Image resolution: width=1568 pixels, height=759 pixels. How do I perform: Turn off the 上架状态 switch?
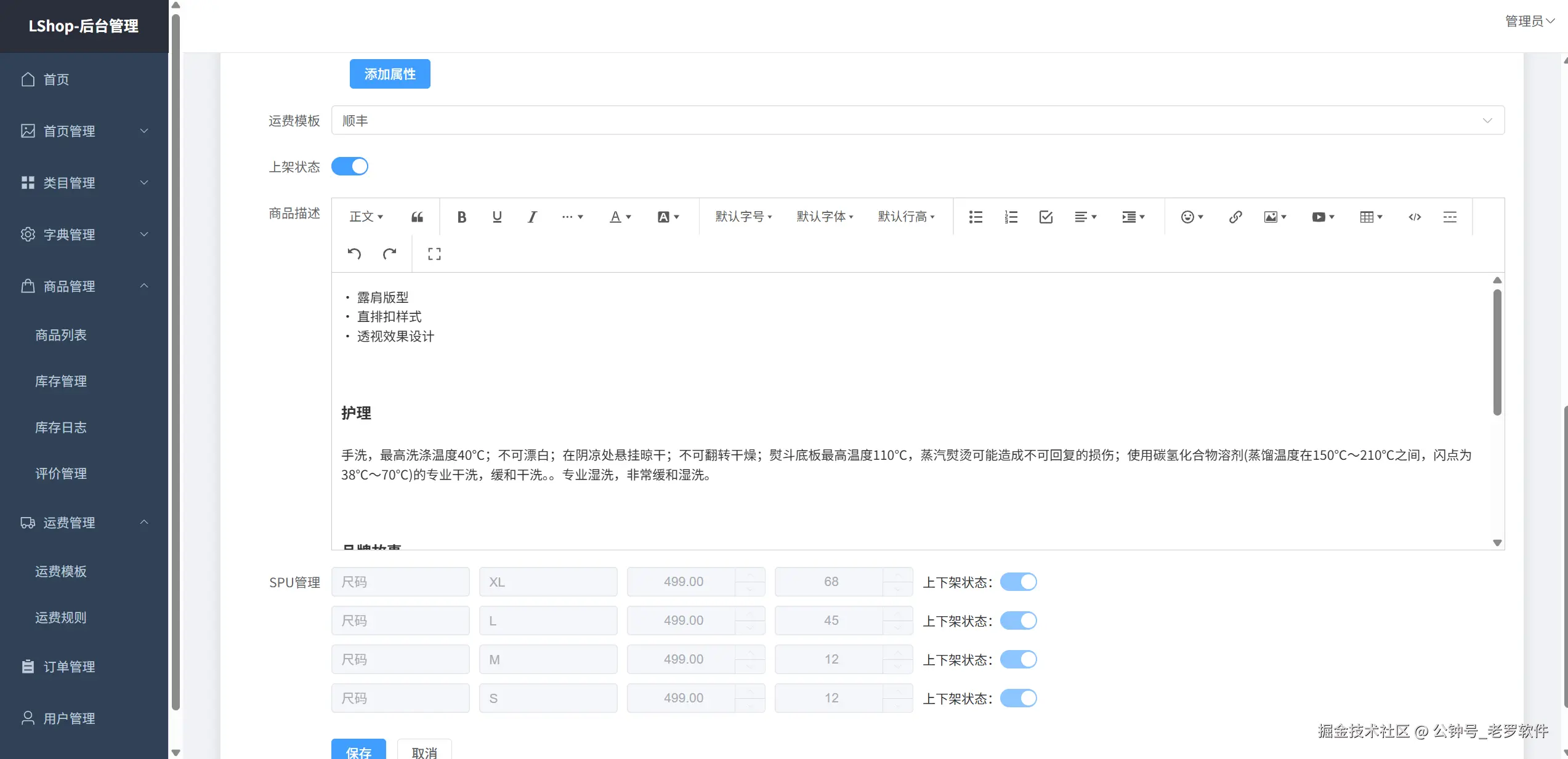pos(350,166)
